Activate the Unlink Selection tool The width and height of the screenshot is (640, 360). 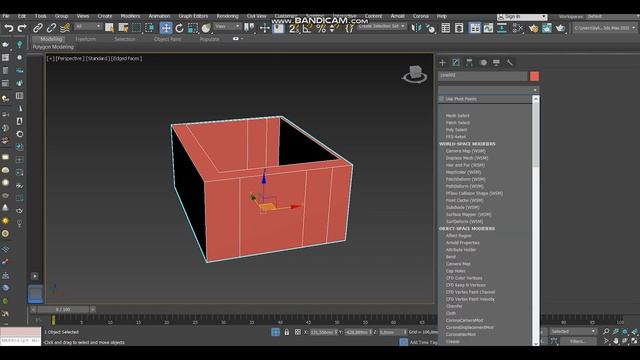[51, 28]
